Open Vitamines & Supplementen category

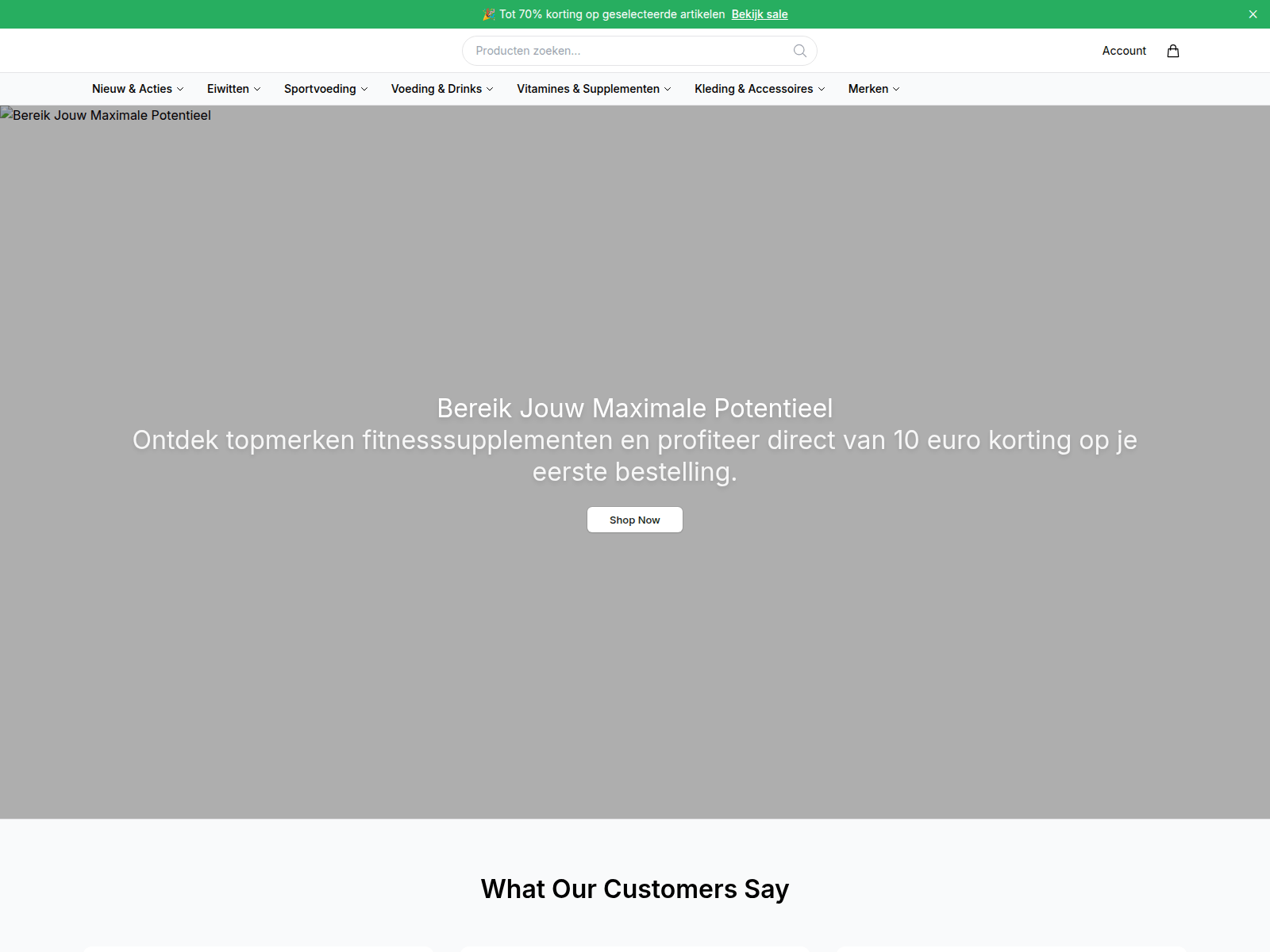588,89
